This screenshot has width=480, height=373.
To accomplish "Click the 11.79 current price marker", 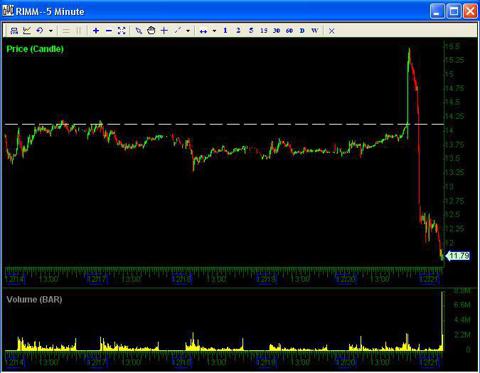I will point(458,256).
